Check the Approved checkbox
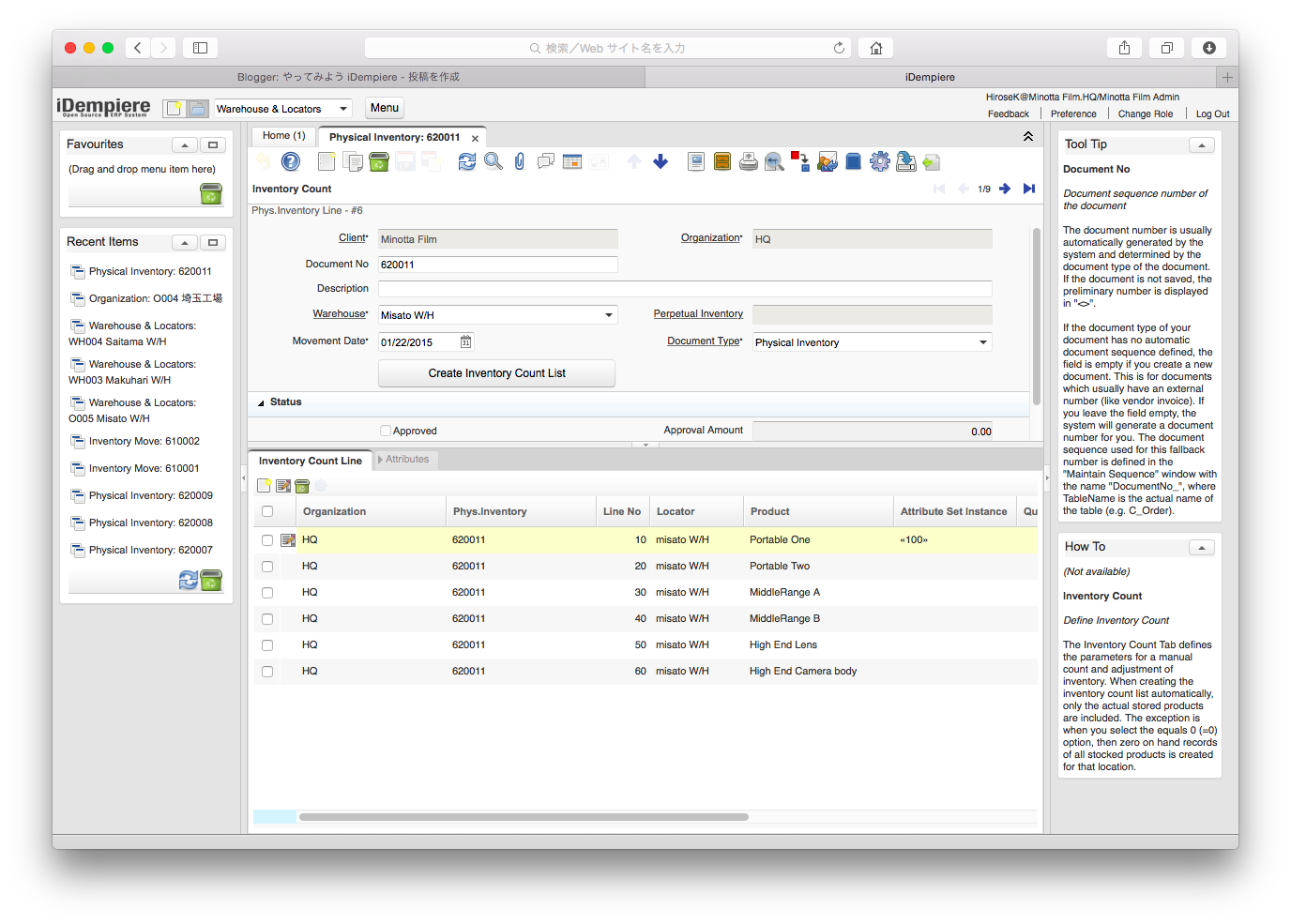Screen dimensions: 1291x924 click(385, 430)
